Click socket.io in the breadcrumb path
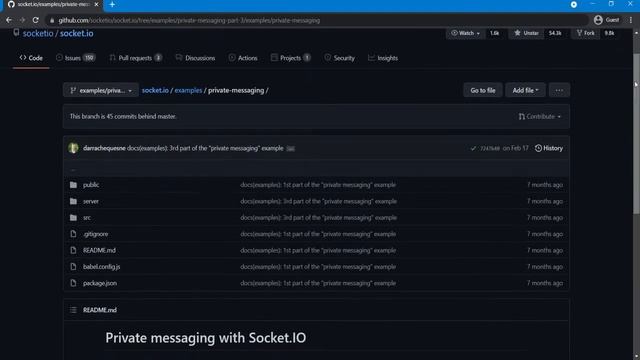The height and width of the screenshot is (360, 640). pos(155,91)
